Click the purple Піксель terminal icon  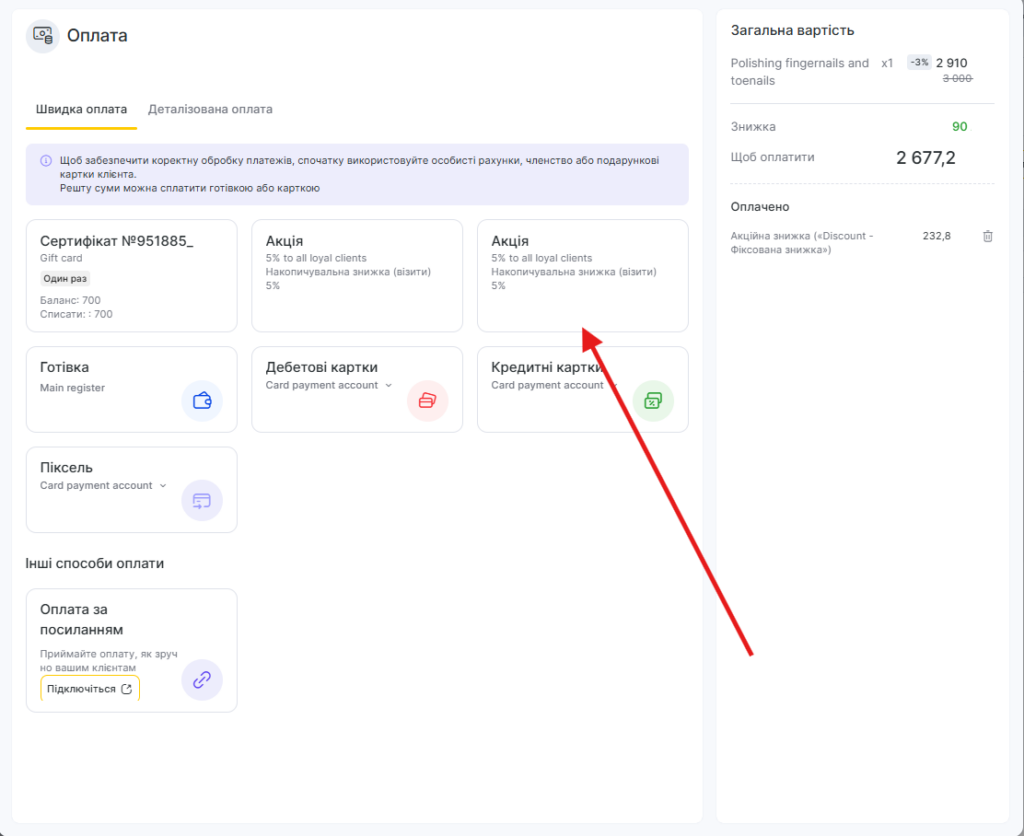tap(202, 500)
